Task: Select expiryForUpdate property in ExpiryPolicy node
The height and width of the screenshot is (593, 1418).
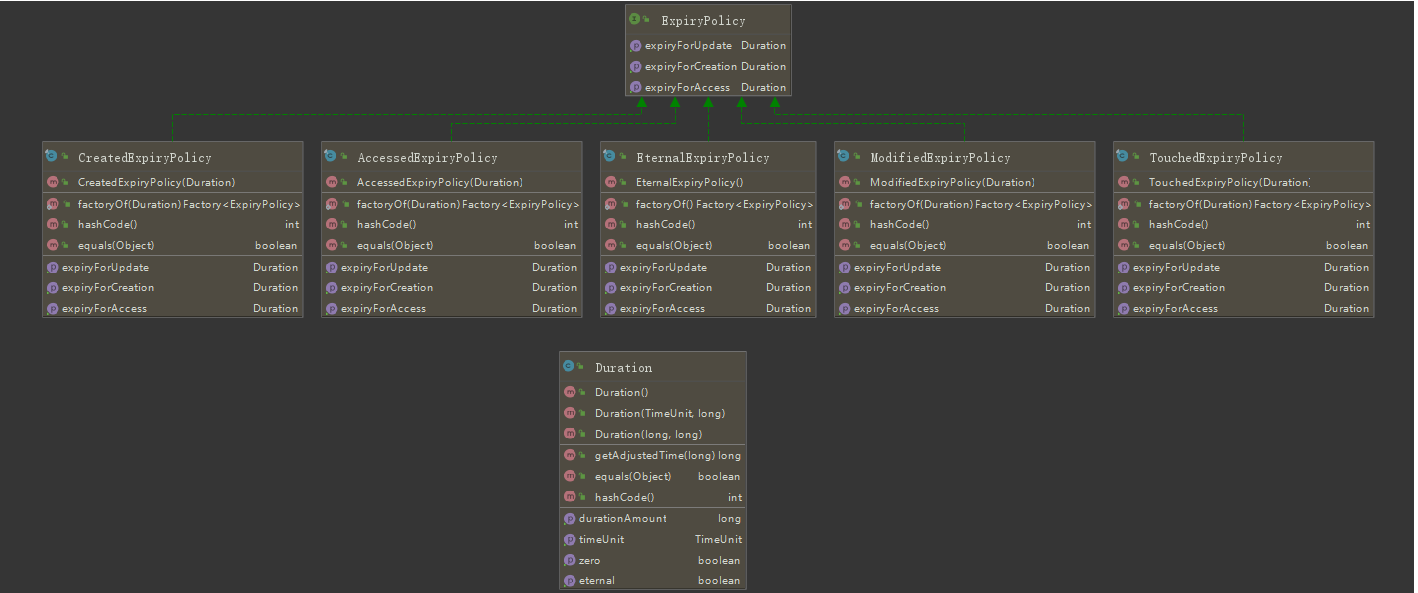Action: [x=708, y=46]
